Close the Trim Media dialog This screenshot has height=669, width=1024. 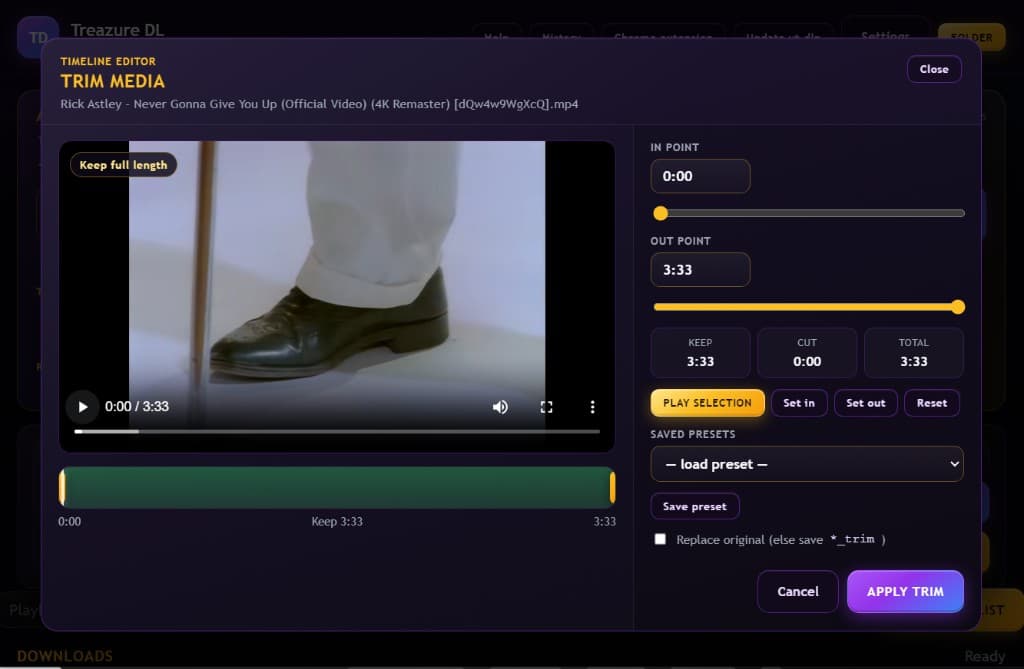tap(934, 69)
